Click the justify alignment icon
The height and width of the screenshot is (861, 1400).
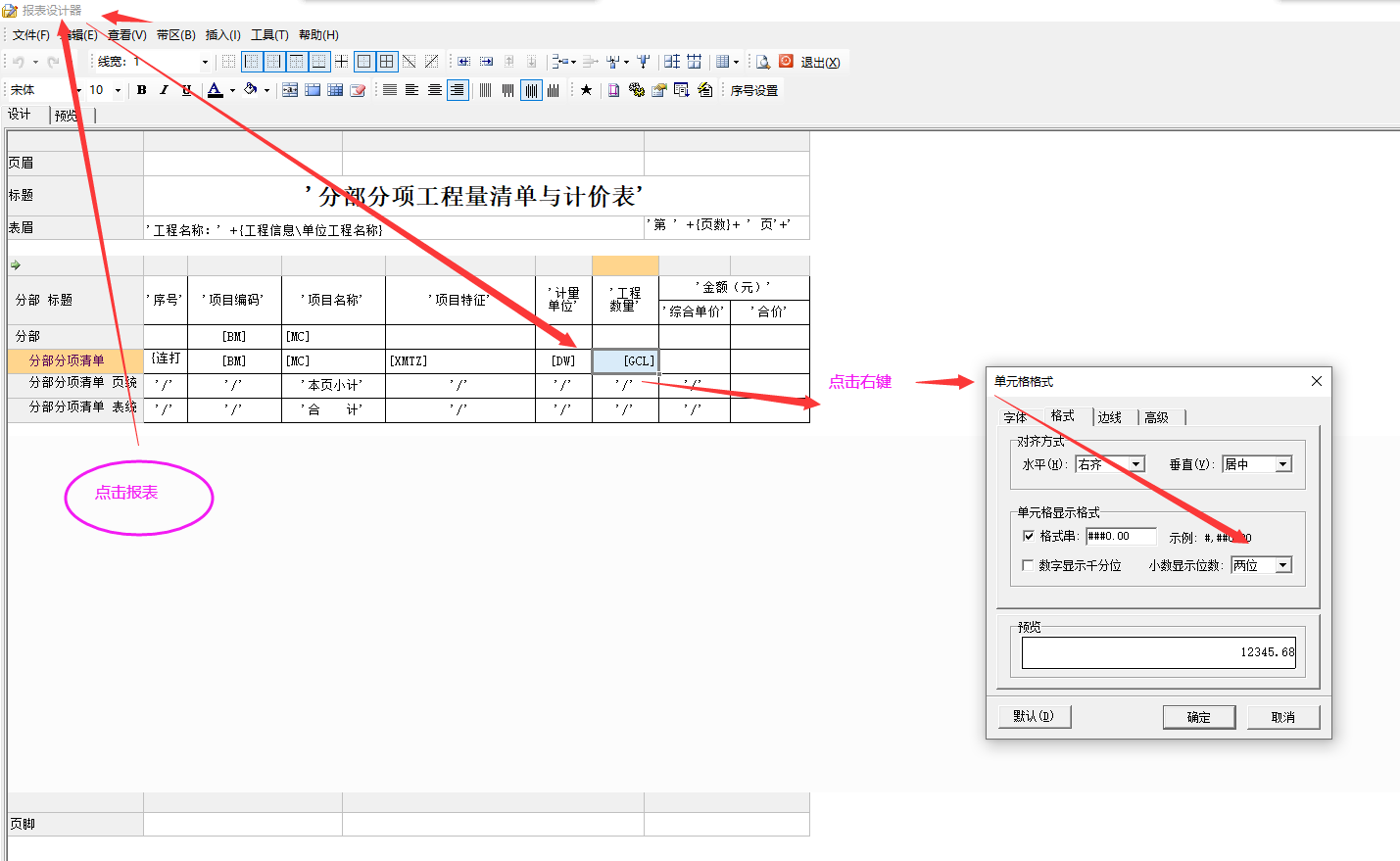[390, 90]
